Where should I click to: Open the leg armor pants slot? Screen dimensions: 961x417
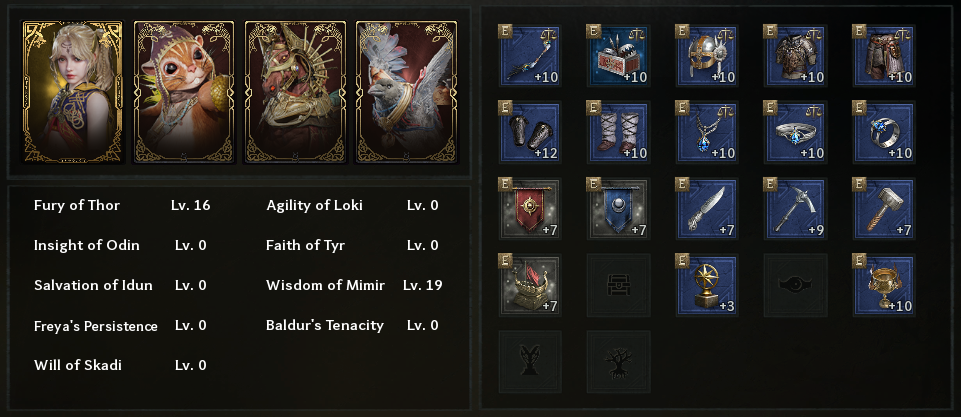(x=883, y=57)
